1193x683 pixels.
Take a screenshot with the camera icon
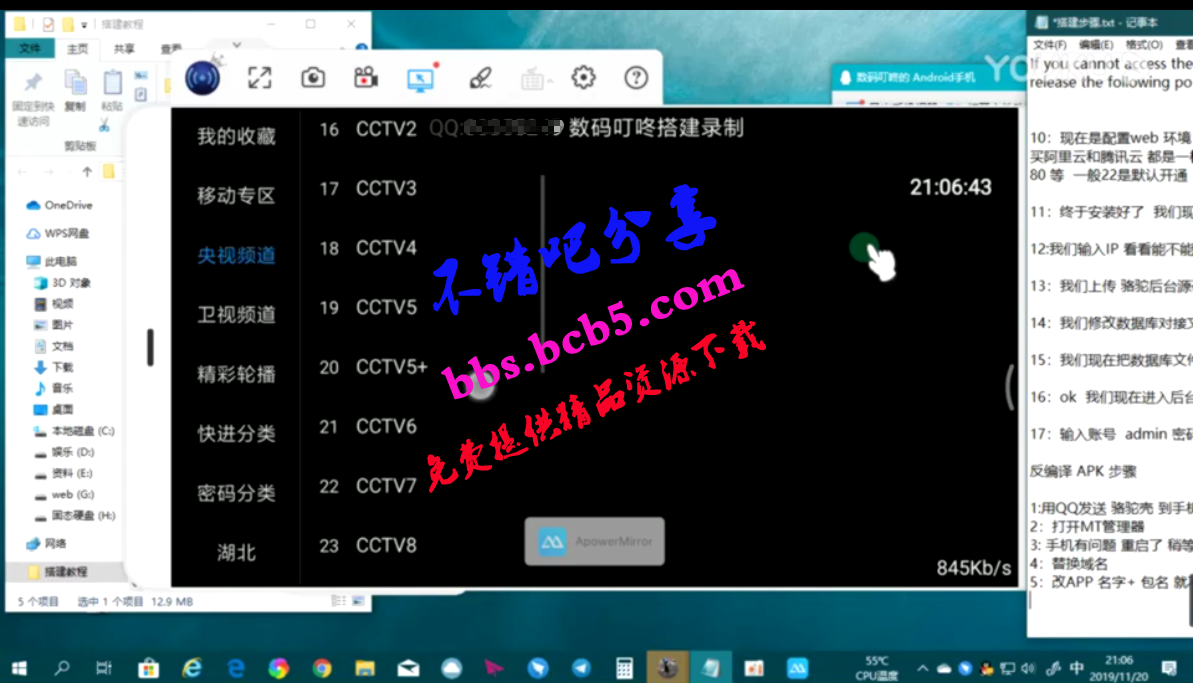point(314,78)
